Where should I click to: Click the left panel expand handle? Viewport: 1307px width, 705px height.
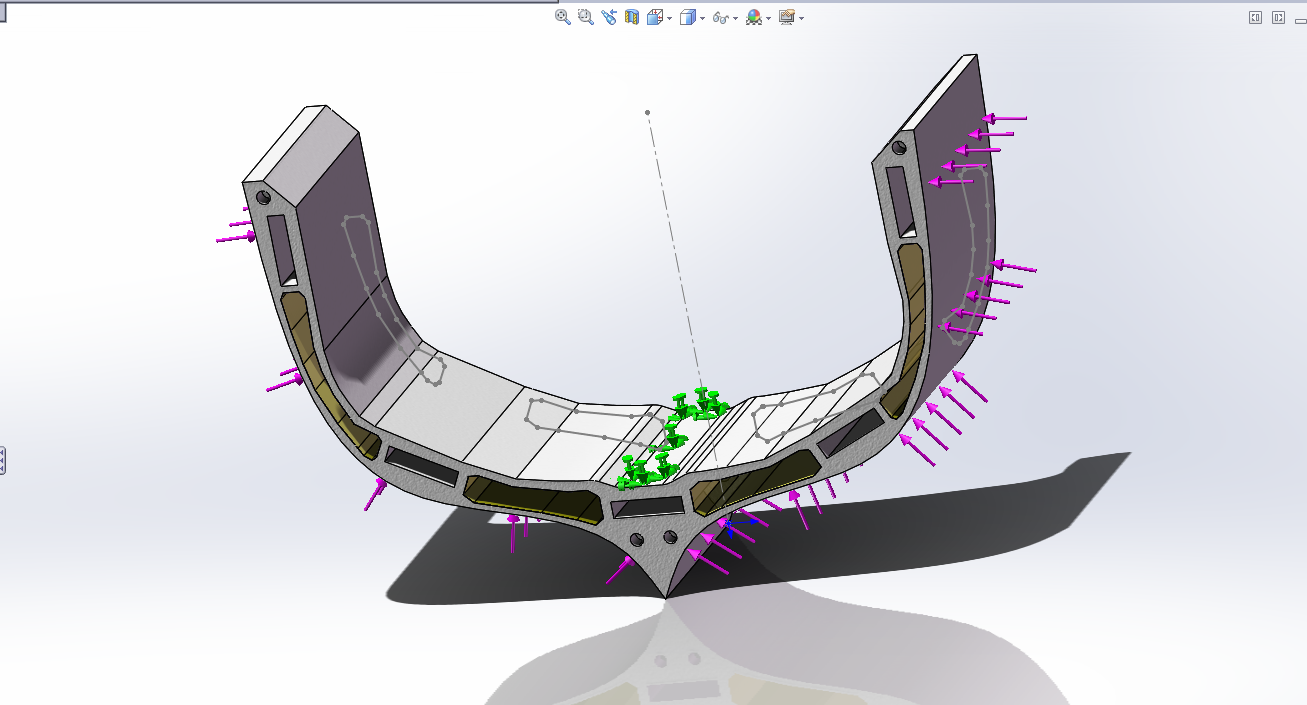[x=3, y=460]
